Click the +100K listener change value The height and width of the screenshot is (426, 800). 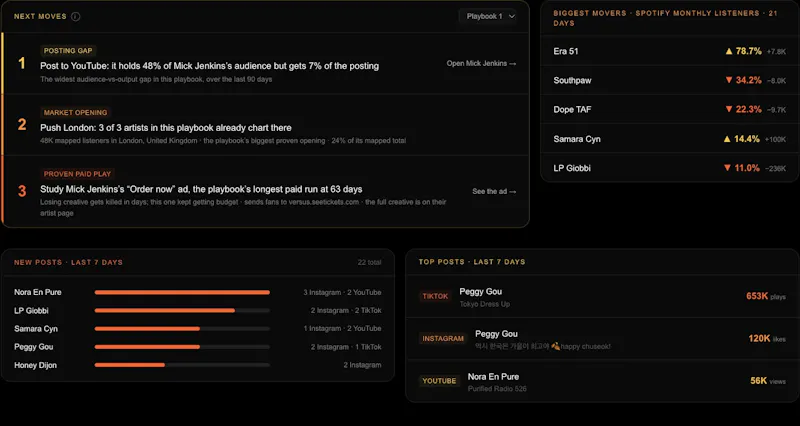(775, 139)
